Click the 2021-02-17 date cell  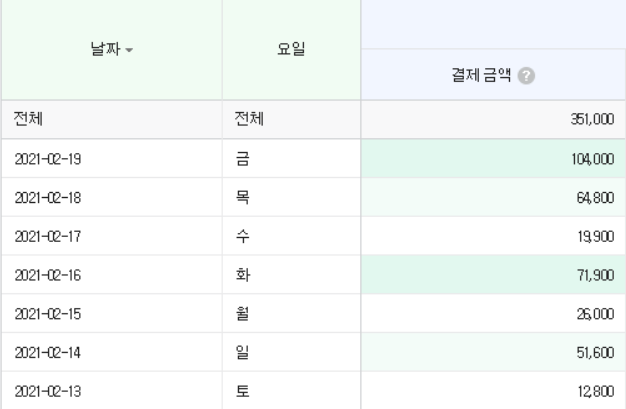coord(112,236)
